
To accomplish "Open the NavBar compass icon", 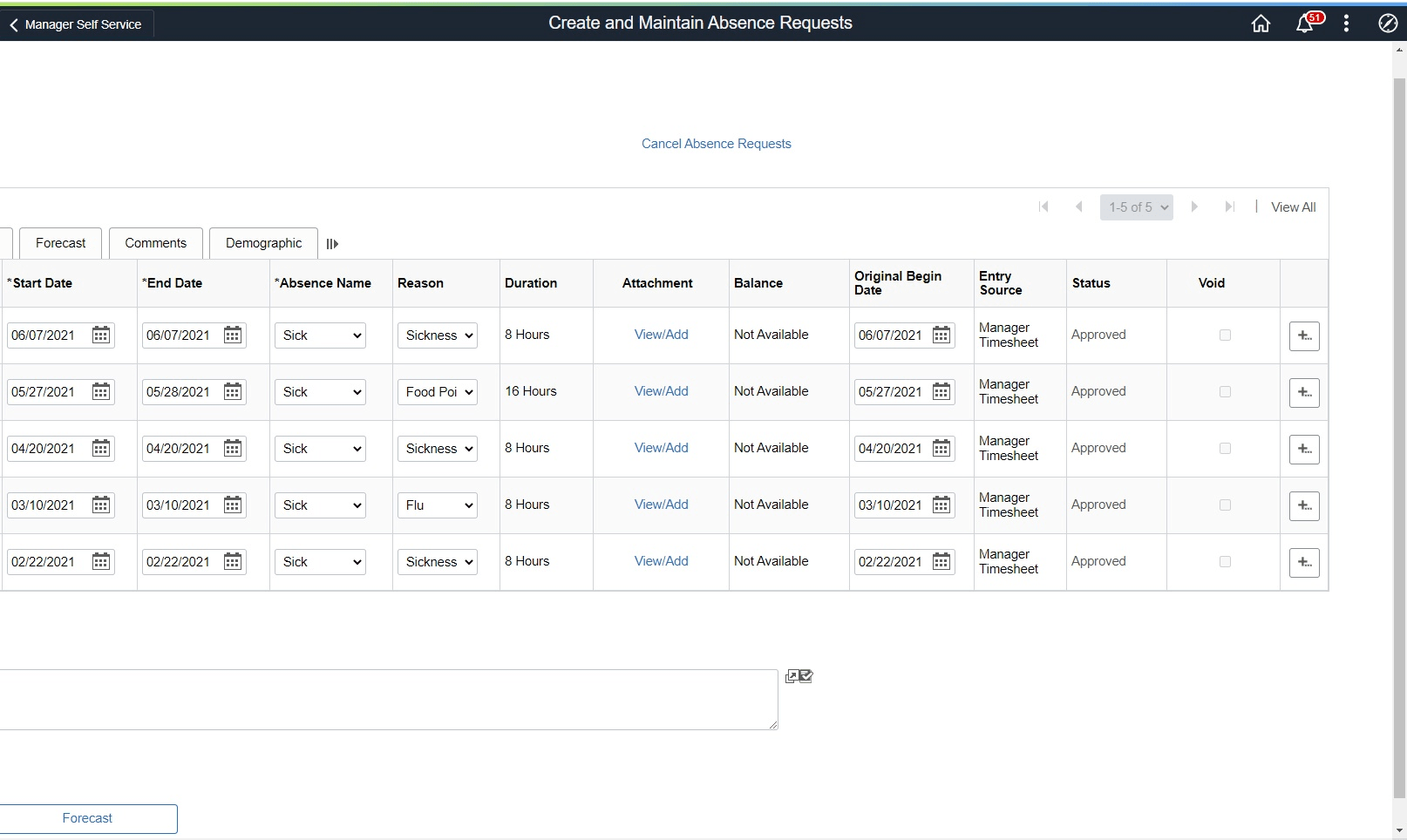I will [x=1387, y=24].
